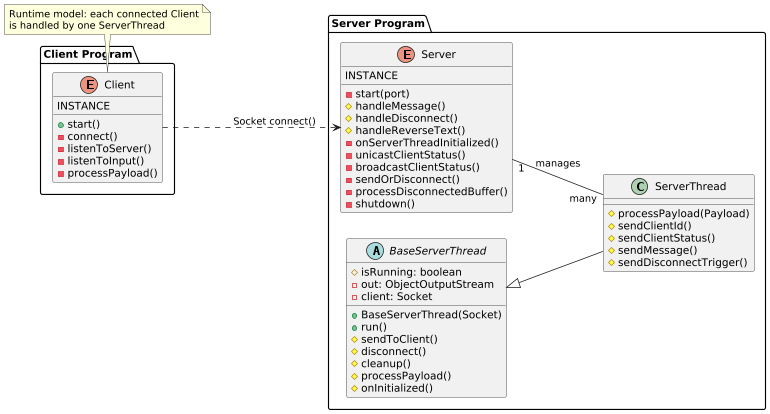Select broadcastClientStatus() in Server
This screenshot has height=414, width=770.
click(417, 167)
